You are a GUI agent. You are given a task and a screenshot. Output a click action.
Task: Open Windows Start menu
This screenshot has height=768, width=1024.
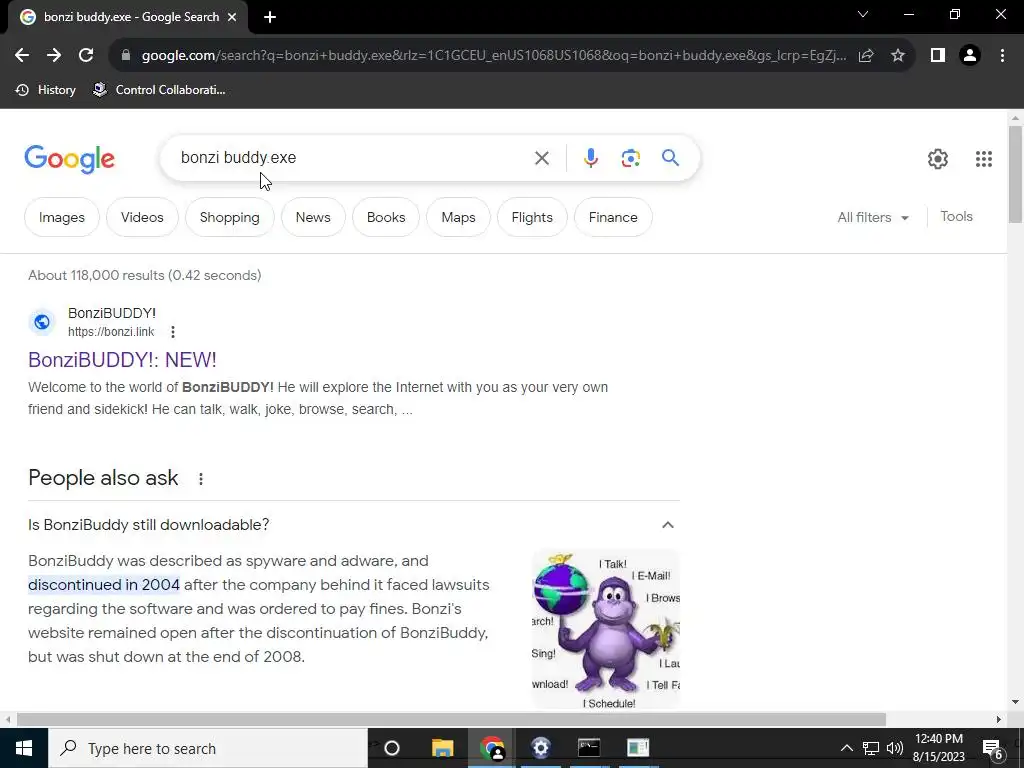pos(24,748)
